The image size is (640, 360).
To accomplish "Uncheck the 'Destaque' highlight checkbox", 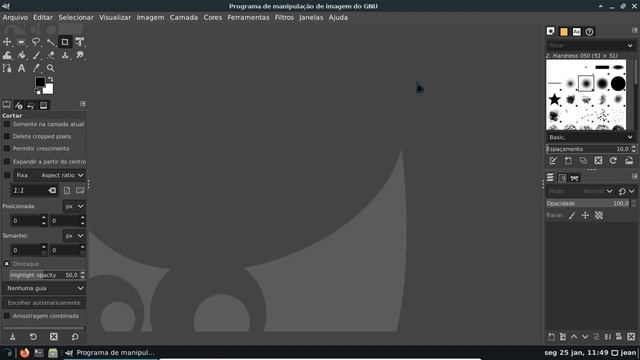I will click(7, 264).
